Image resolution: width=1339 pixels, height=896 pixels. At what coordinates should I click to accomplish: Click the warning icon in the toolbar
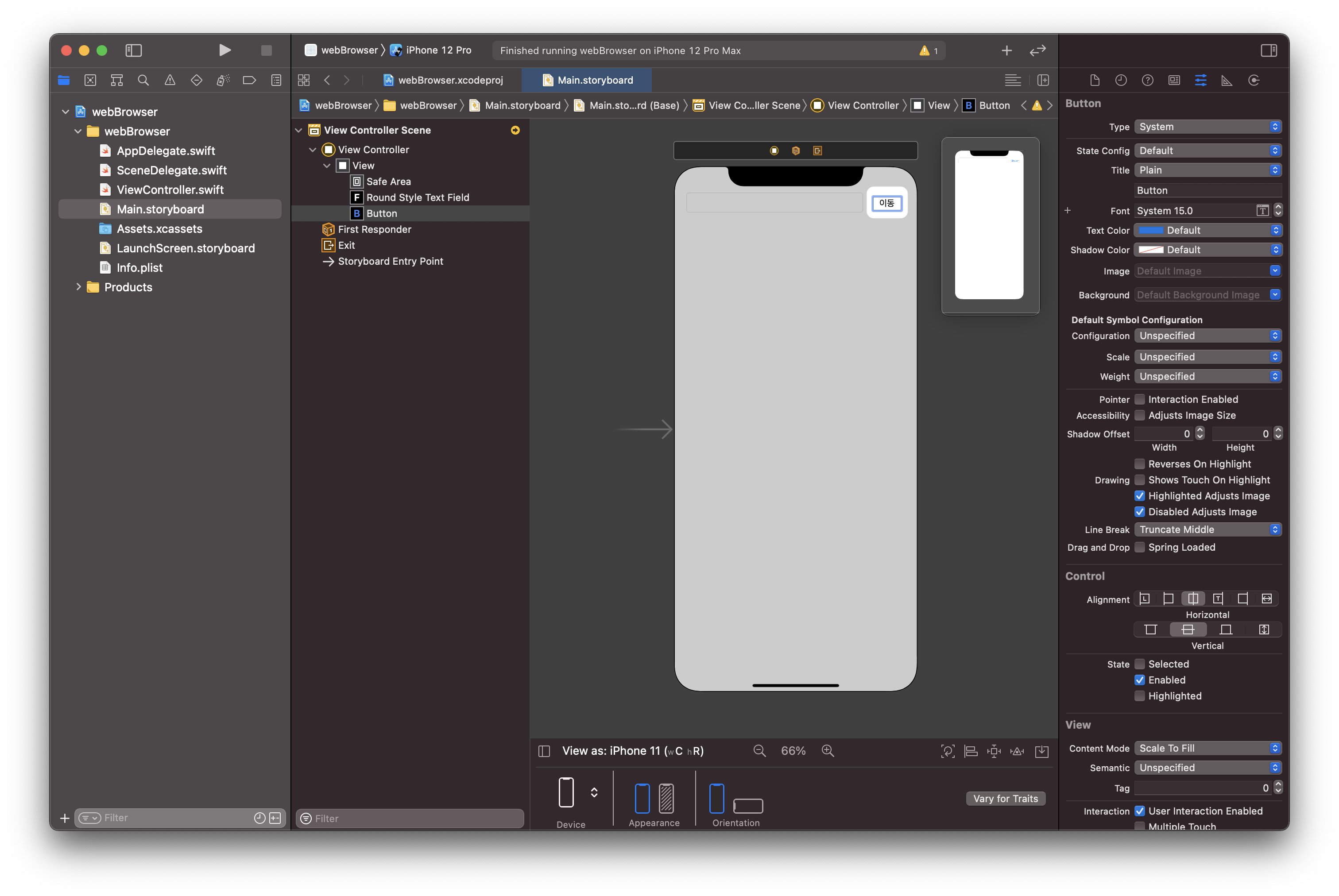pos(924,49)
